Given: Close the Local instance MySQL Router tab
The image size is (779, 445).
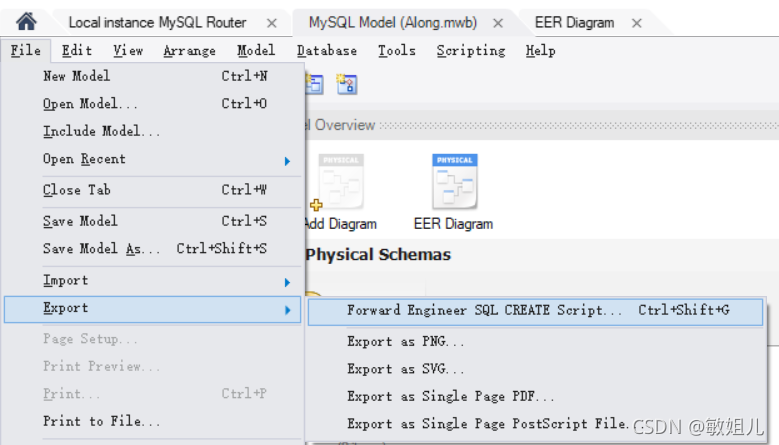Looking at the screenshot, I should [271, 23].
